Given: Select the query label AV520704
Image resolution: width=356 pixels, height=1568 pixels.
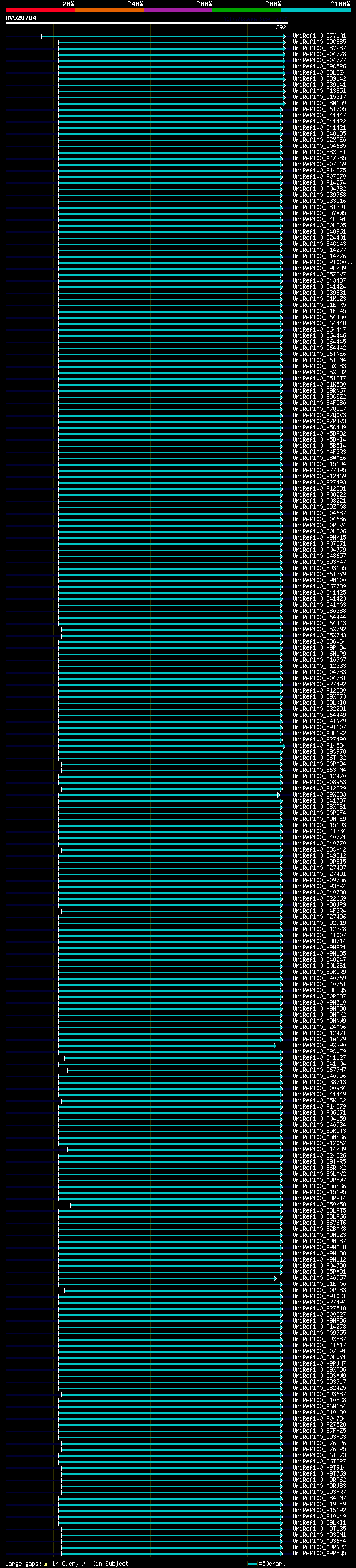Looking at the screenshot, I should pyautogui.click(x=21, y=18).
